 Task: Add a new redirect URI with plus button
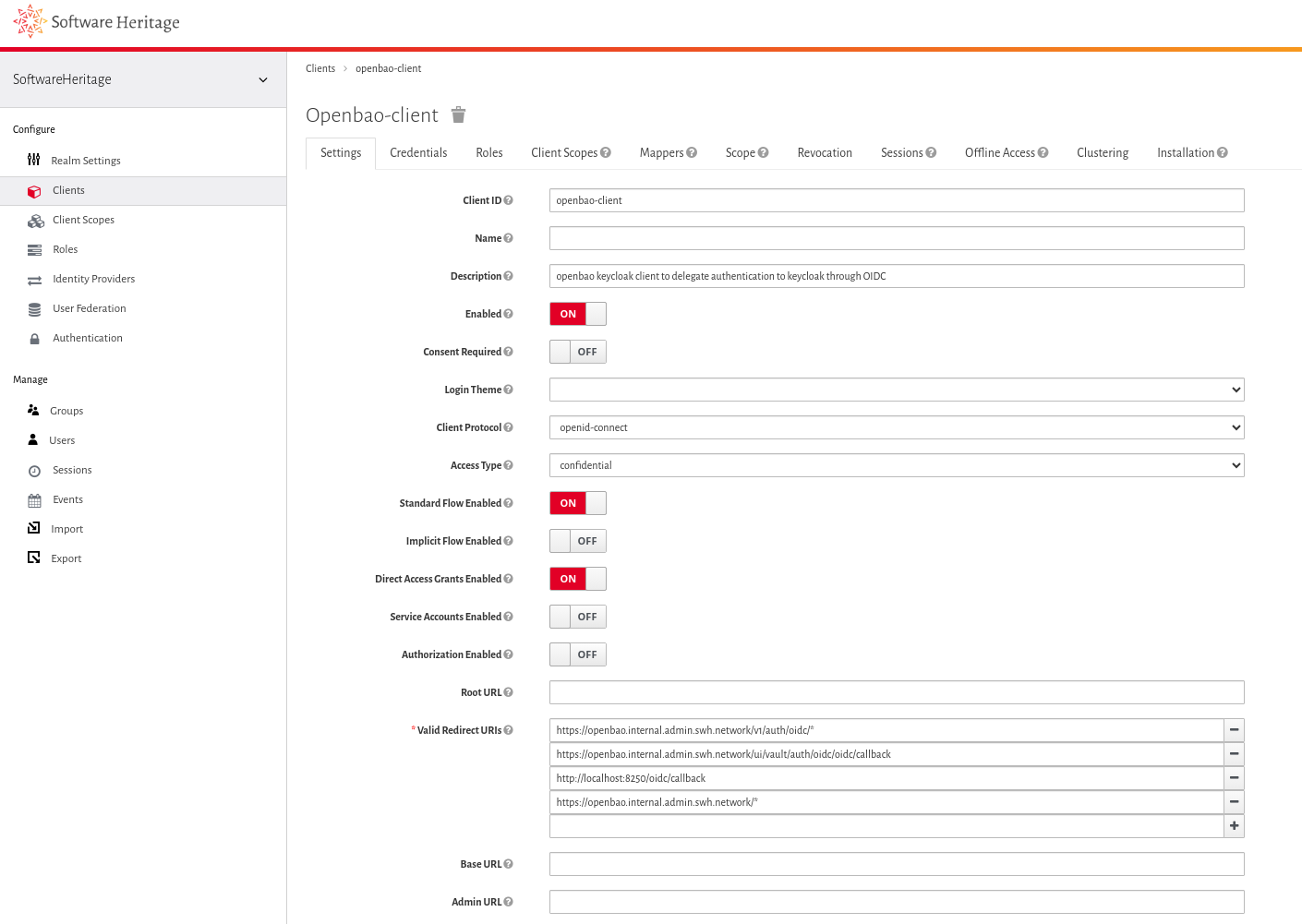point(1234,825)
